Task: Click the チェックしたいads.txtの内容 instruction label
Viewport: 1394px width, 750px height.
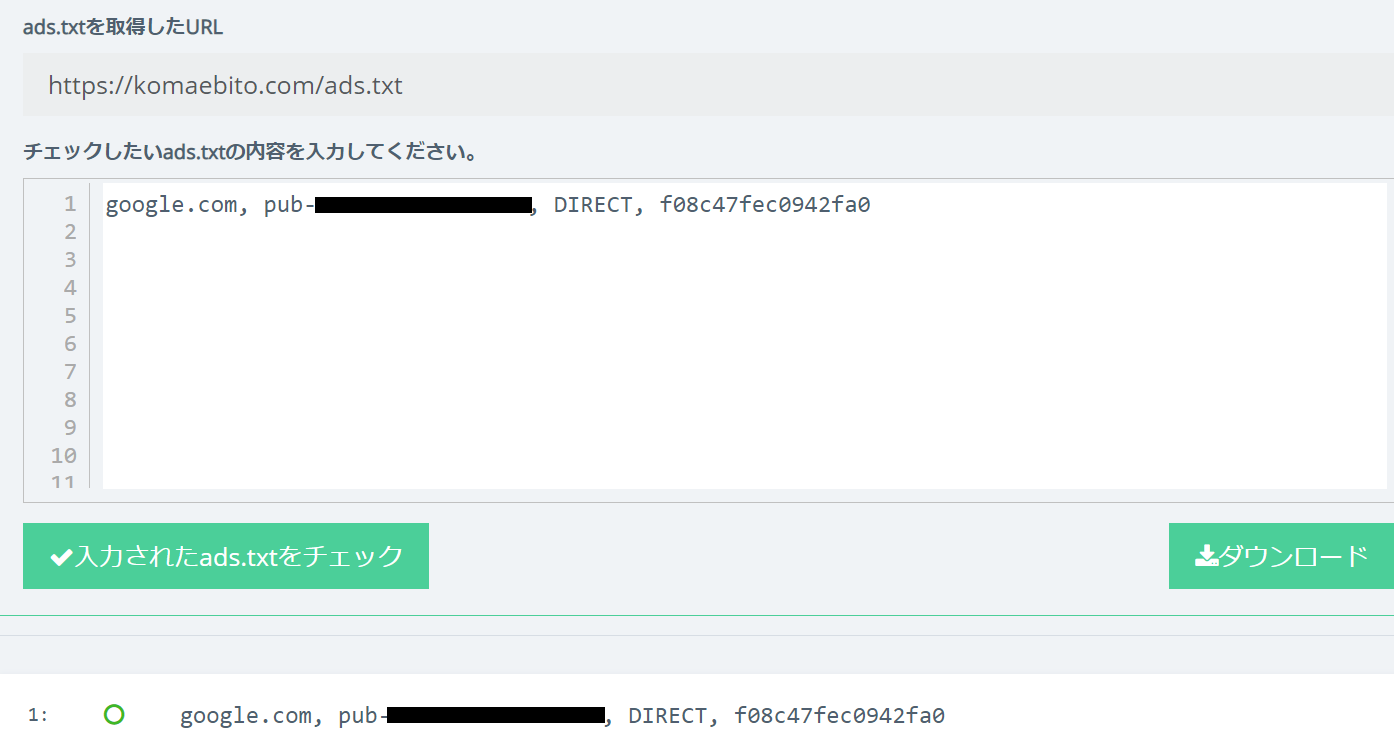Action: click(250, 152)
